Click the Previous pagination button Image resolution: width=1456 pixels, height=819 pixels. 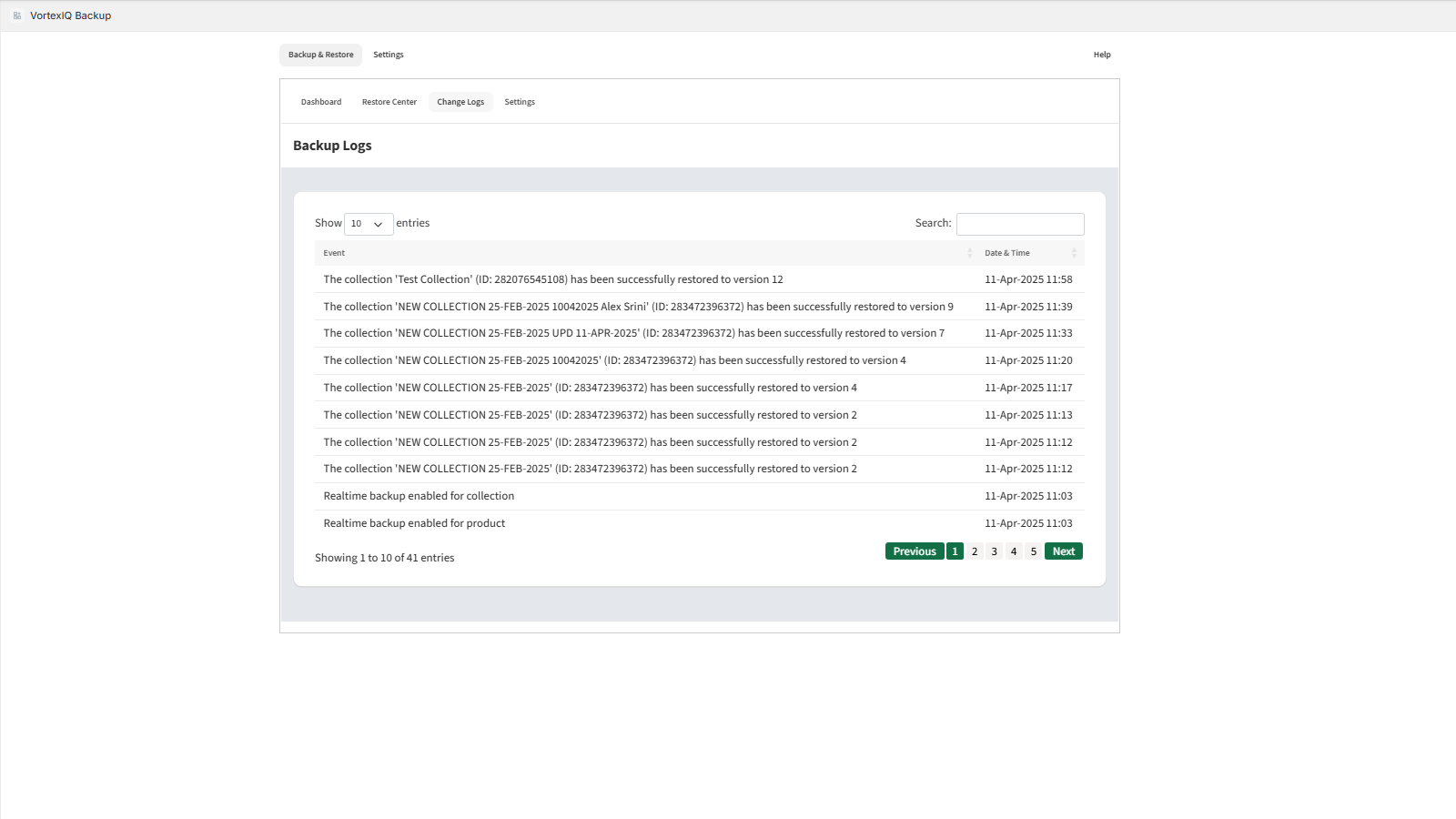[915, 551]
